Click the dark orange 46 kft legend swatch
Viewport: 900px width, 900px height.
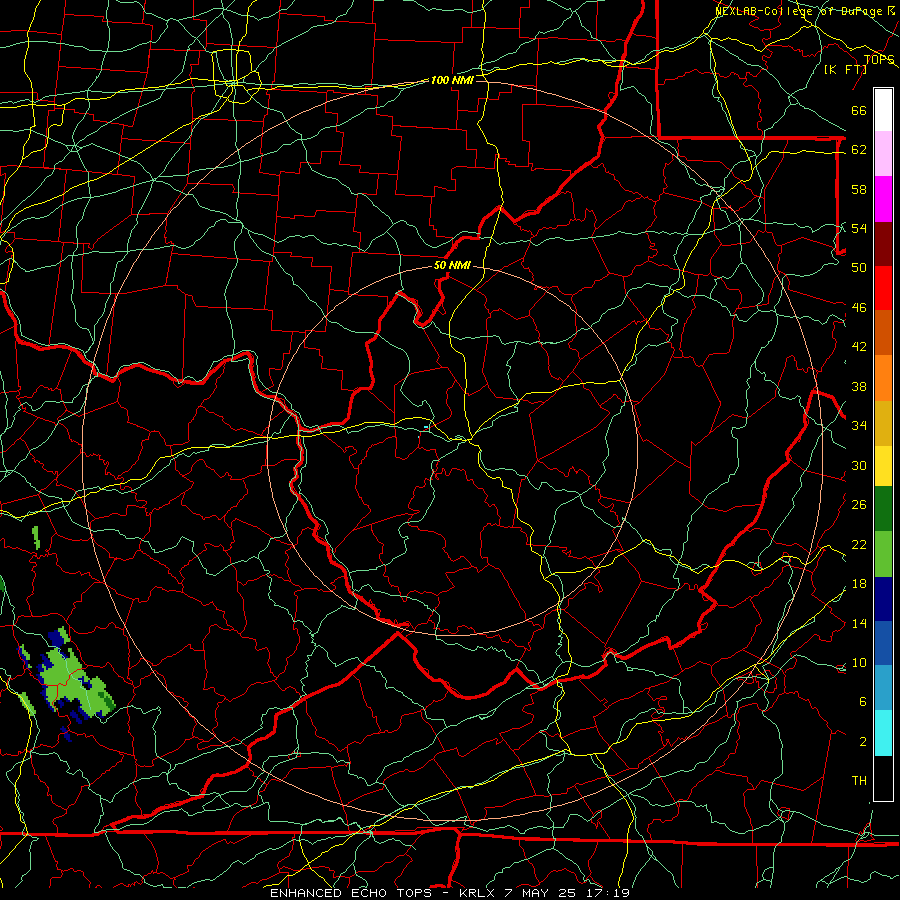click(883, 332)
